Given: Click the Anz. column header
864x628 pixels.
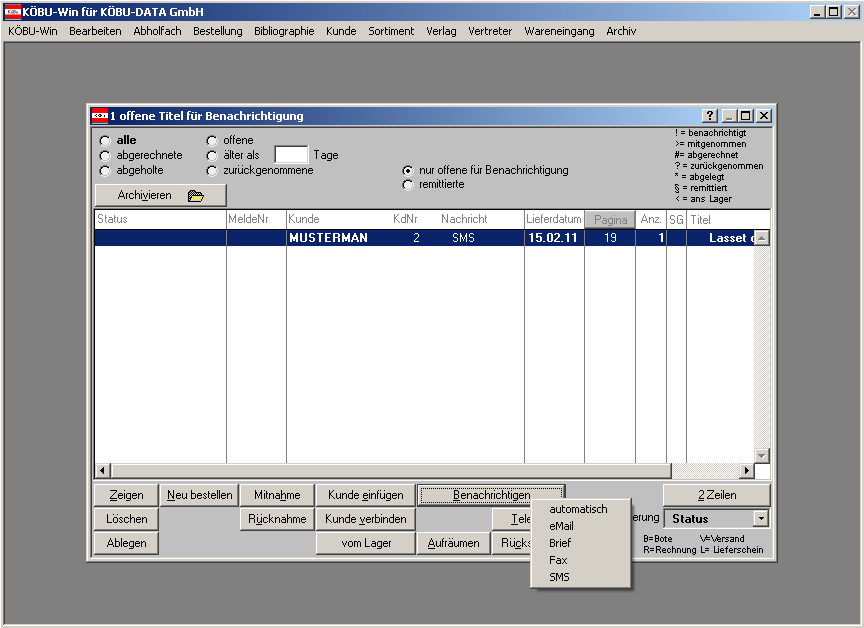Looking at the screenshot, I should 651,219.
